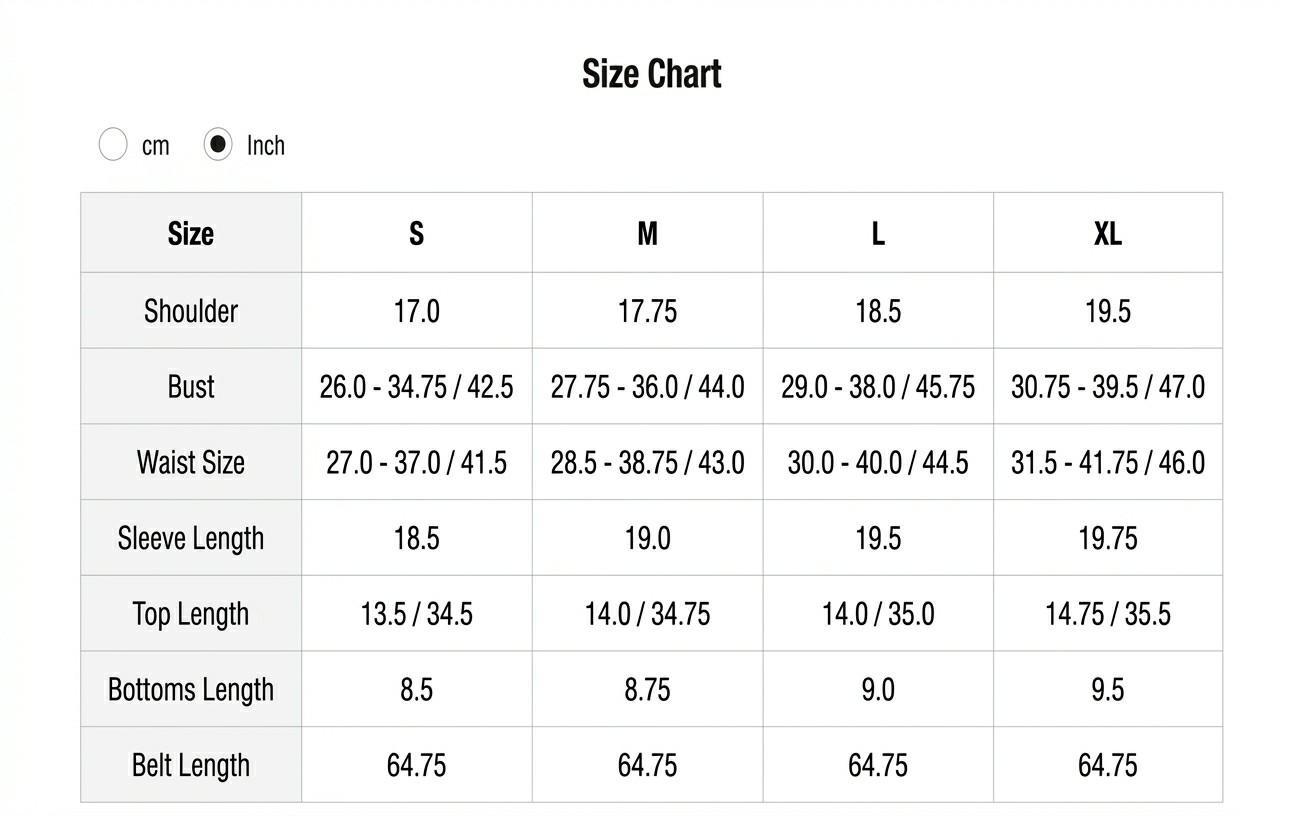Click the Top Length row label
Image resolution: width=1305 pixels, height=816 pixels.
point(191,613)
